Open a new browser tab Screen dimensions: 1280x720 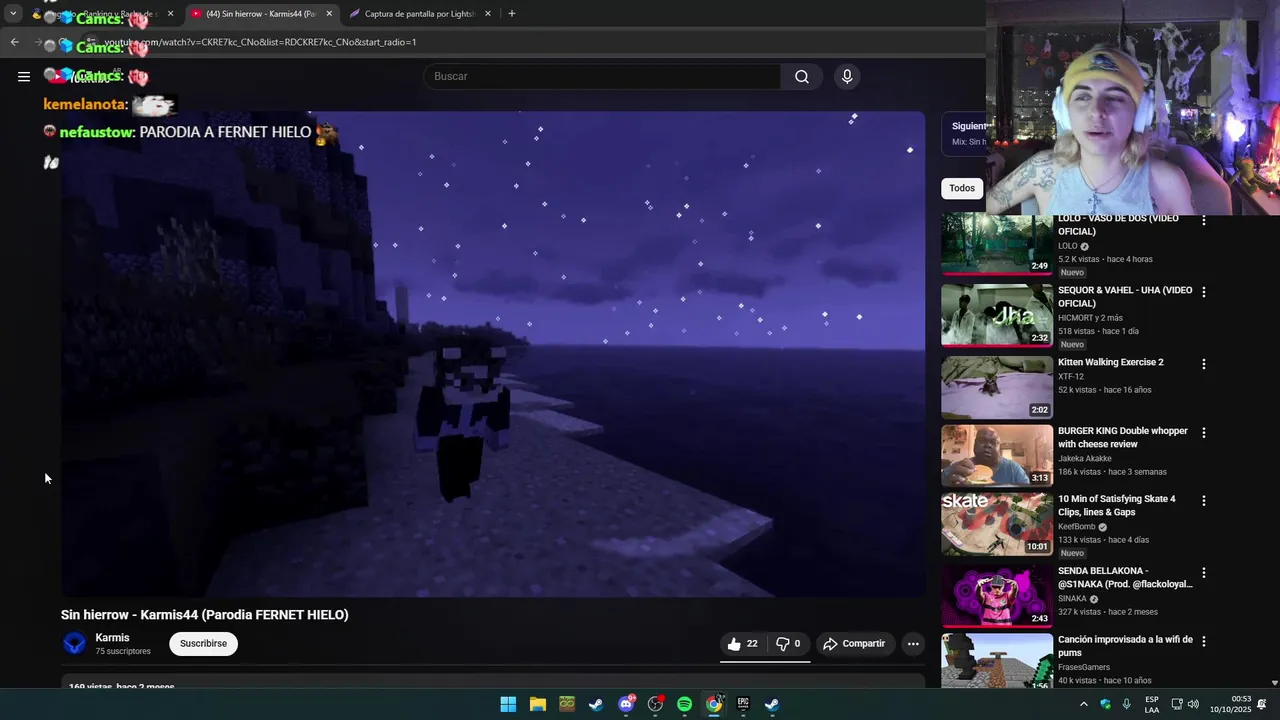512,14
